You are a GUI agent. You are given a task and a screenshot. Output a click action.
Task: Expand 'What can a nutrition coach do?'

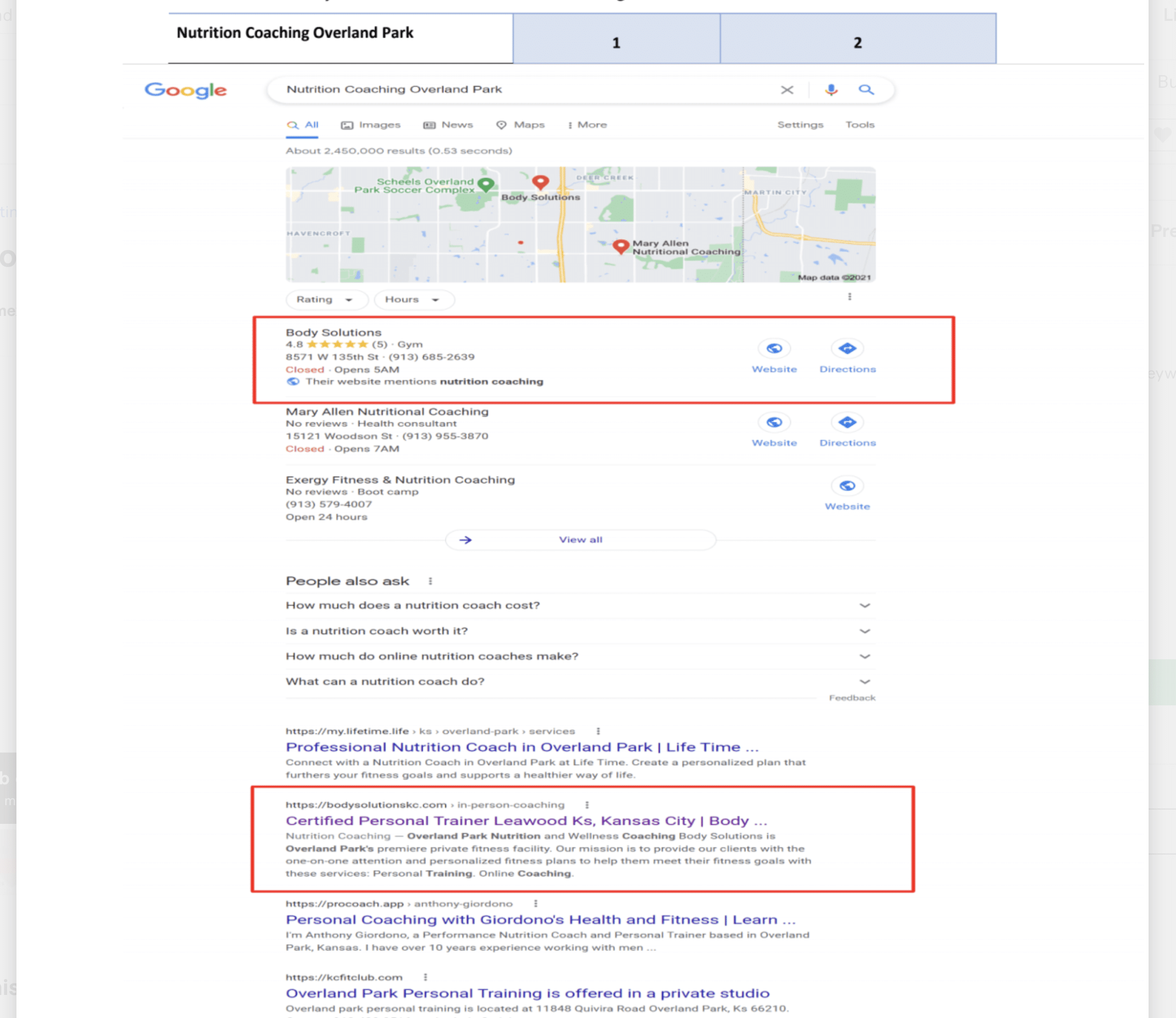click(580, 682)
